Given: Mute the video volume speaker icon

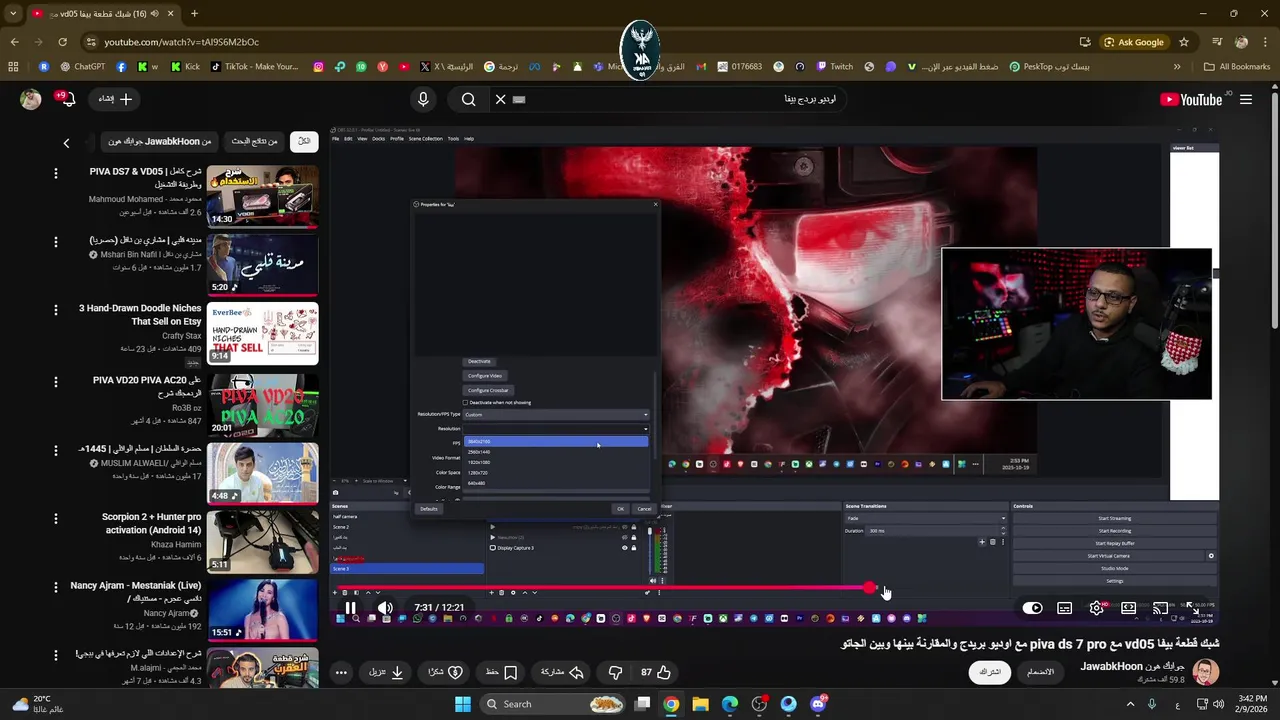Looking at the screenshot, I should [x=385, y=608].
